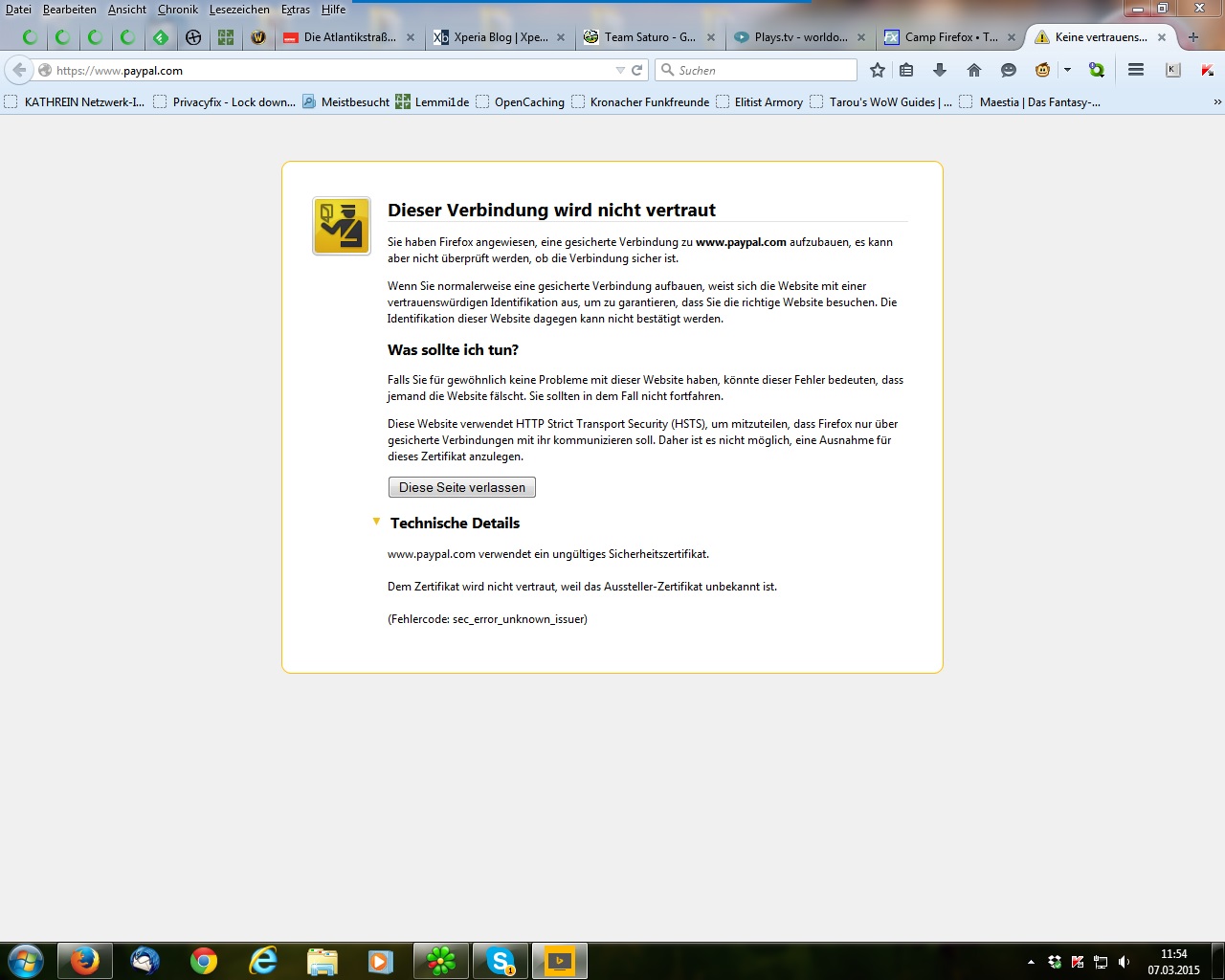Open the downloads arrow panel

click(x=940, y=70)
